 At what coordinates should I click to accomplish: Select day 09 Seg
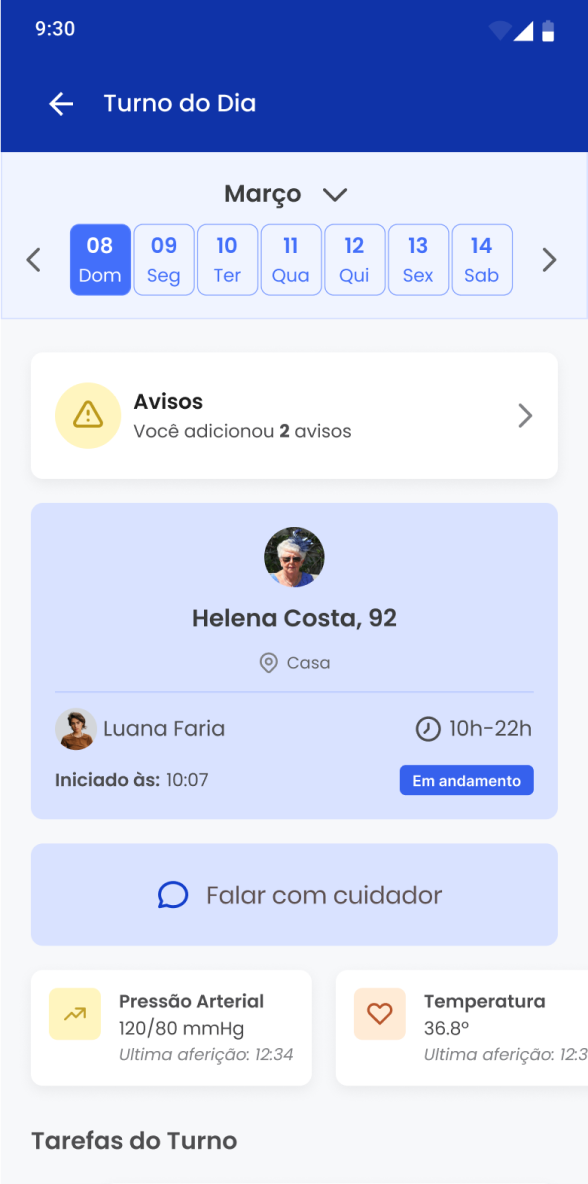(x=164, y=260)
